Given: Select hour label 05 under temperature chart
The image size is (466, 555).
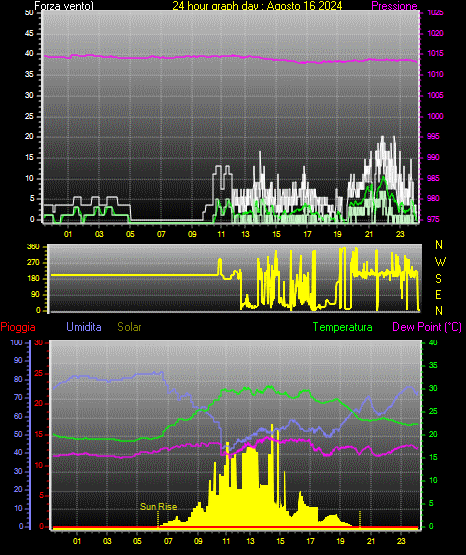Looking at the screenshot, I should coord(137,541).
